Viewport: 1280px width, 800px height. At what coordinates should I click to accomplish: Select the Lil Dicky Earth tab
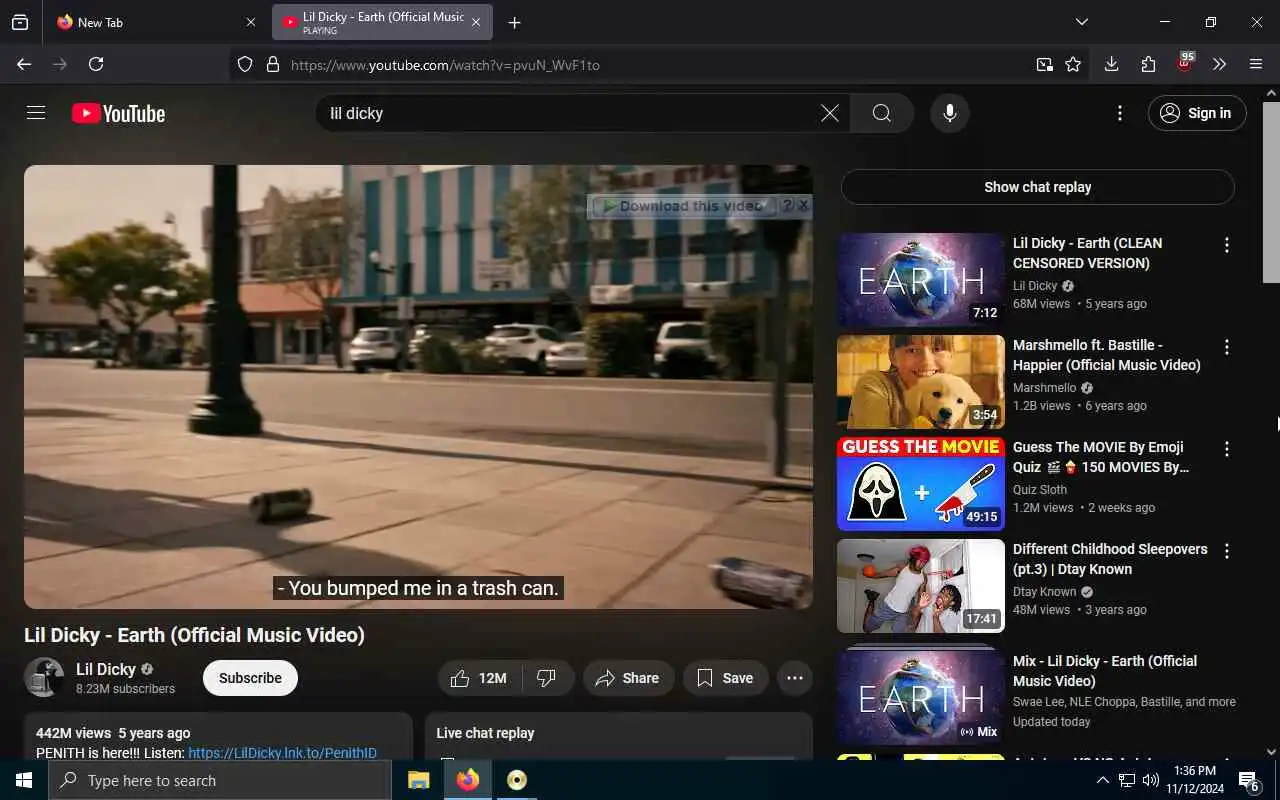[x=382, y=22]
